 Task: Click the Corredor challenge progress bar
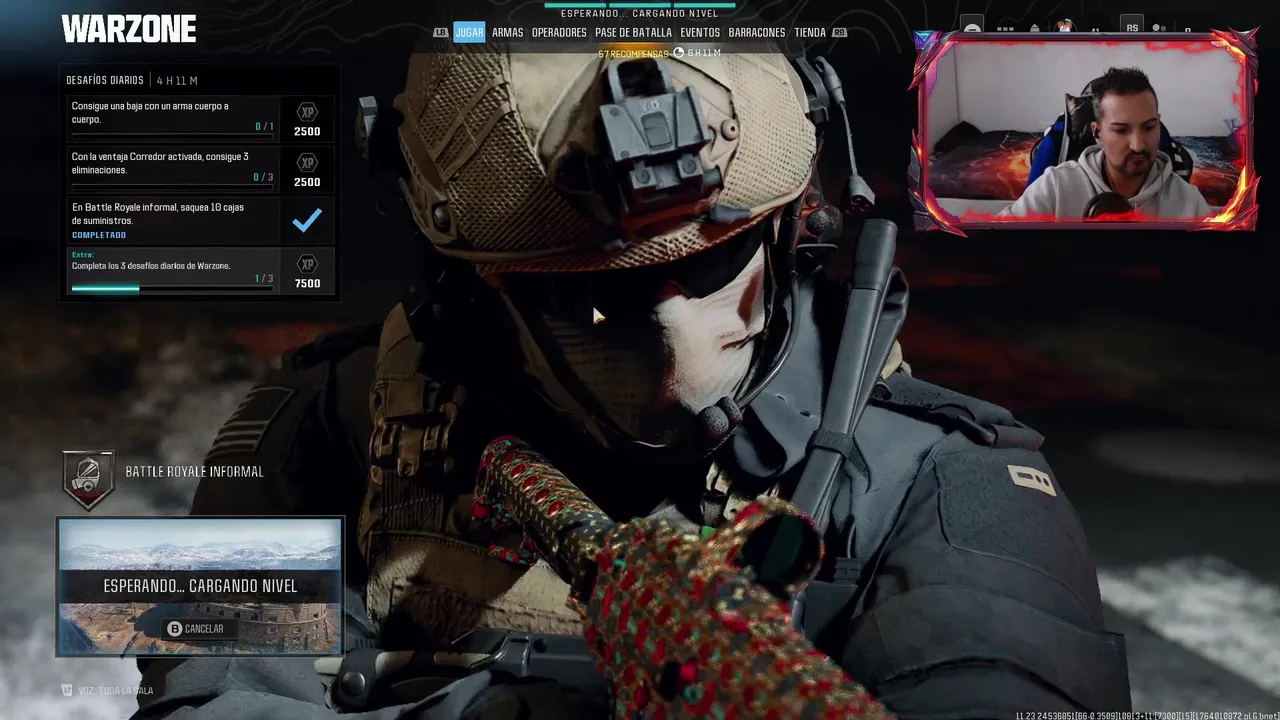(x=172, y=186)
